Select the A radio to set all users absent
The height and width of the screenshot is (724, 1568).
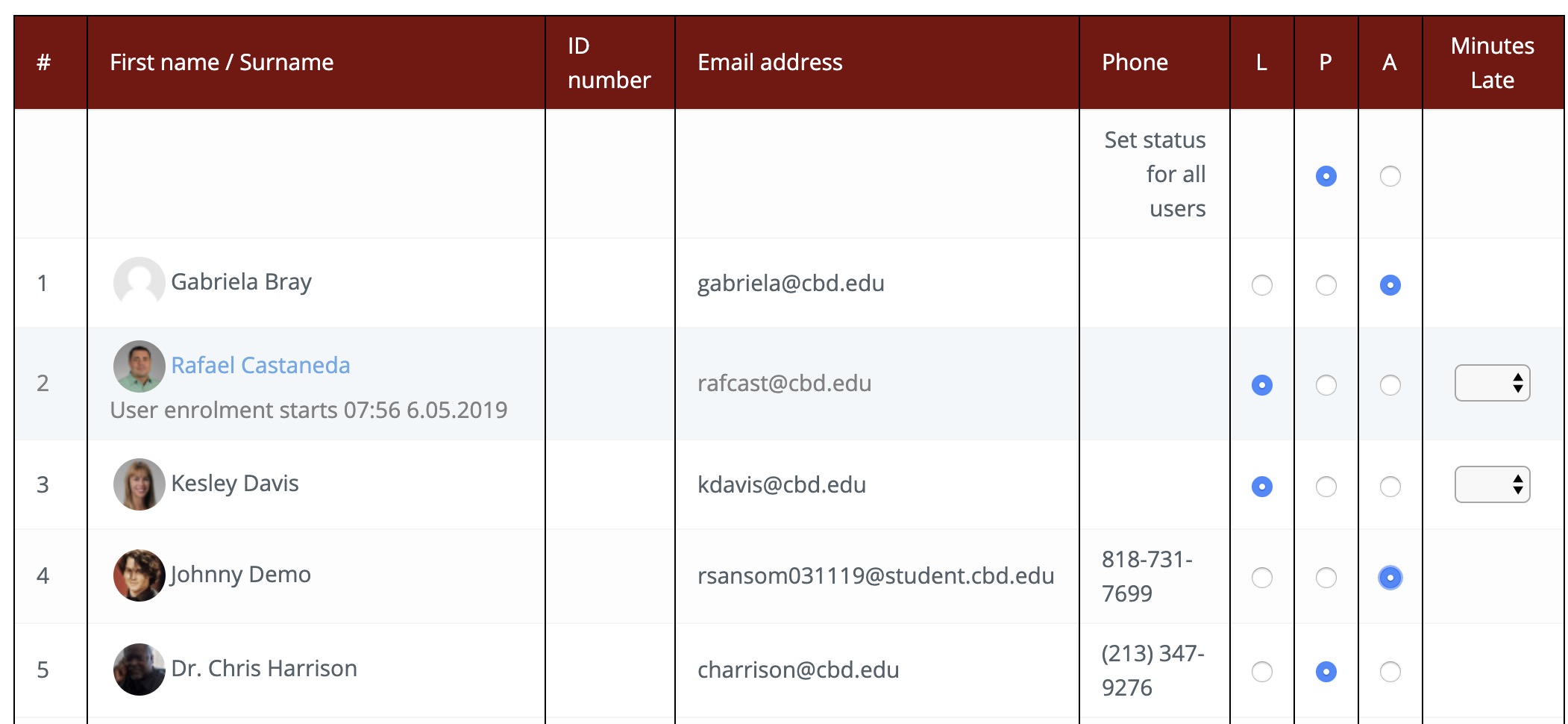pyautogui.click(x=1389, y=176)
